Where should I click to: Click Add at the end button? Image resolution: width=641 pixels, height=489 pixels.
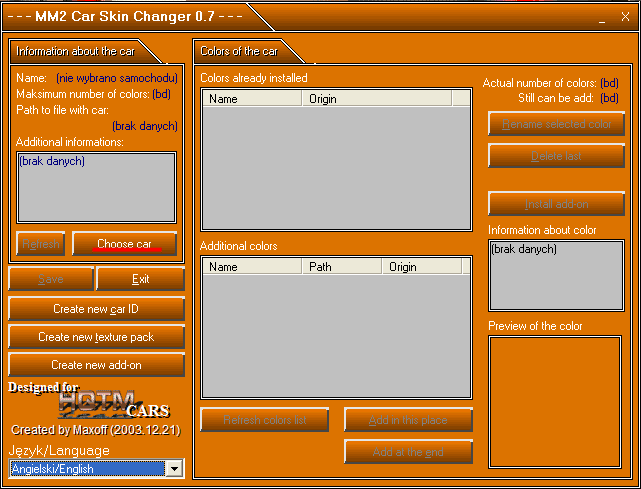(408, 452)
